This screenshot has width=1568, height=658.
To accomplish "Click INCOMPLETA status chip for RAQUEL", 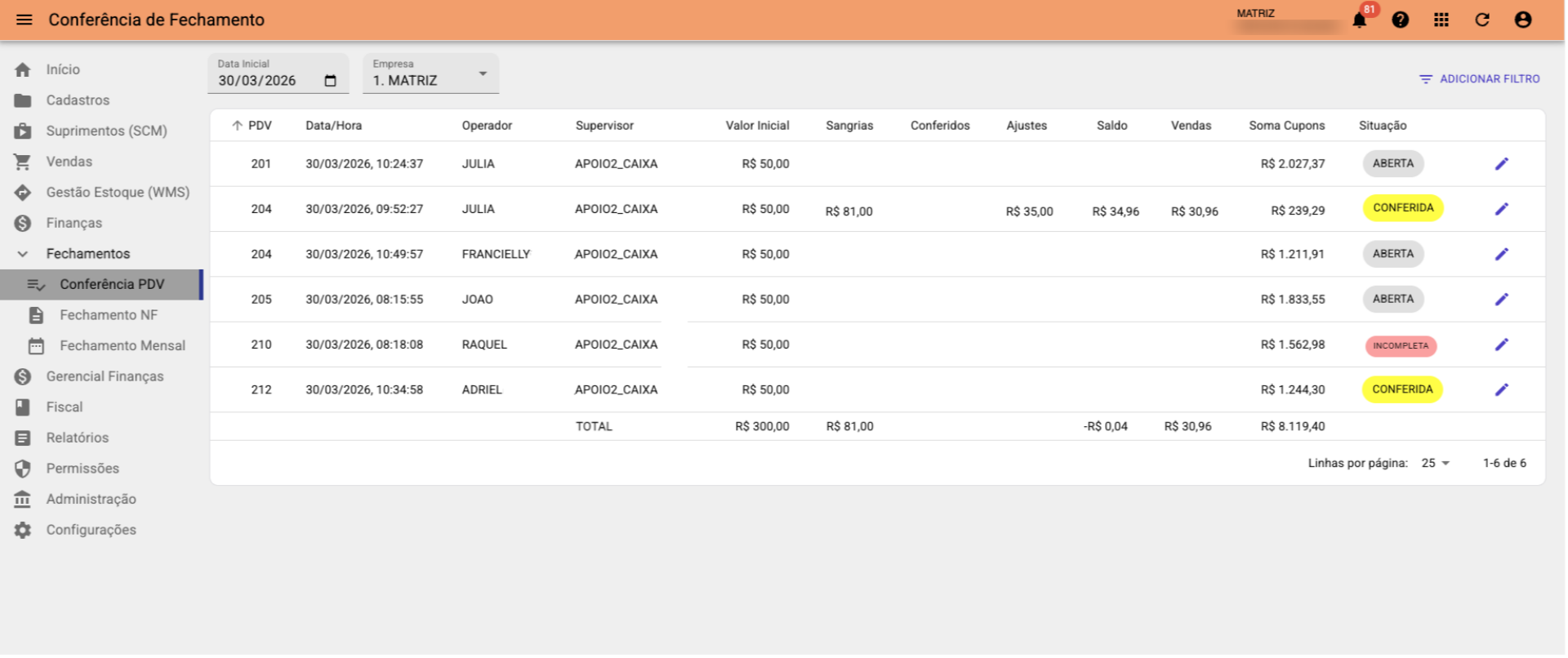I will 1401,346.
